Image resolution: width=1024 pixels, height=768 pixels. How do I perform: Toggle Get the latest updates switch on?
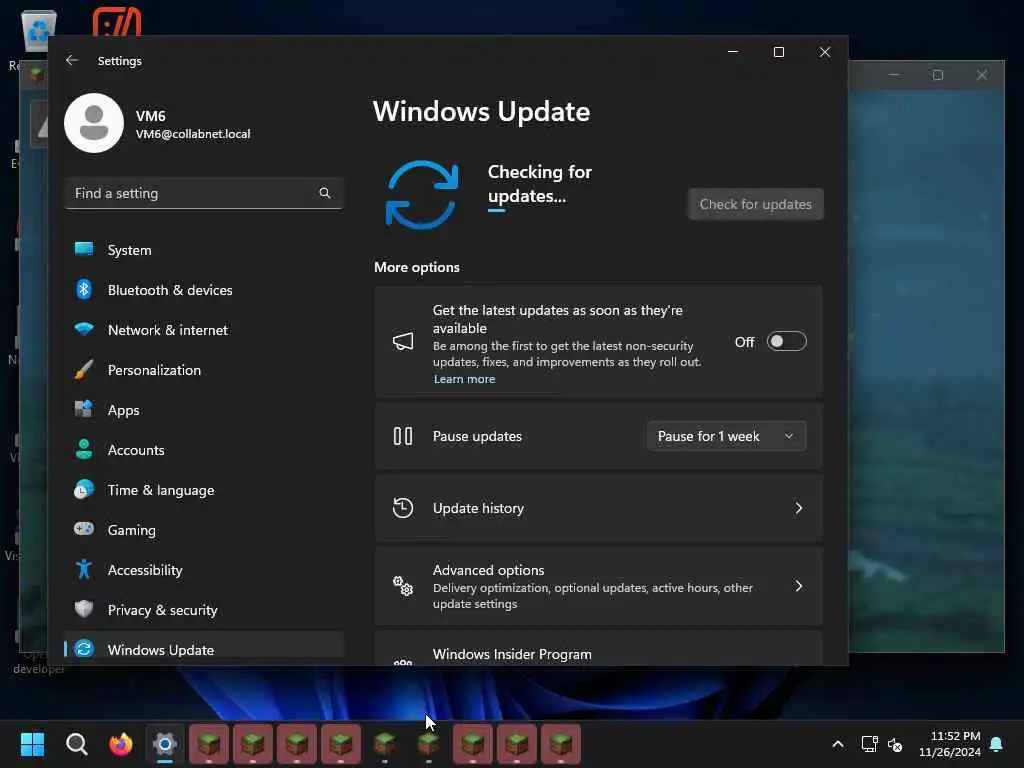point(786,341)
